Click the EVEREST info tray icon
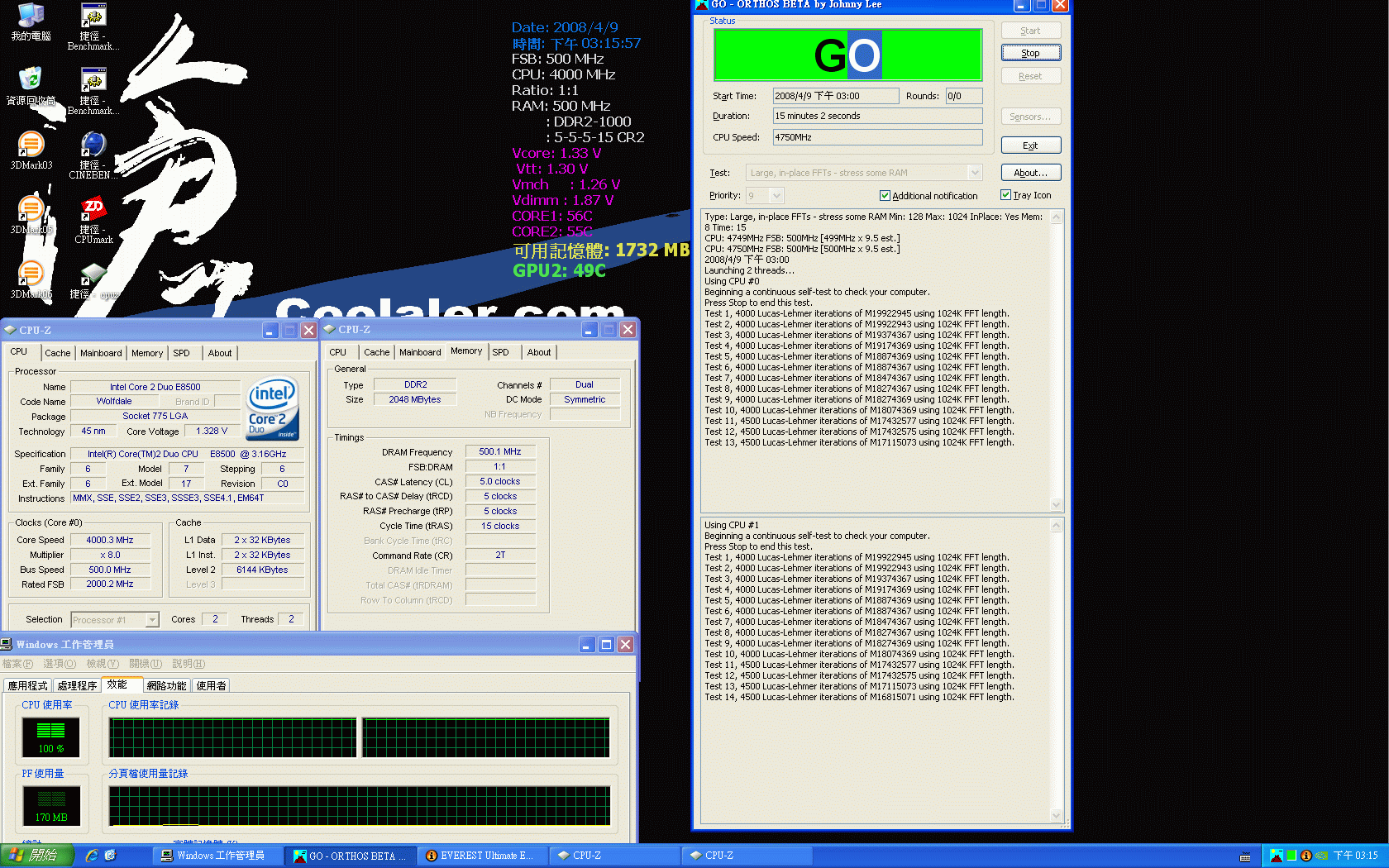The height and width of the screenshot is (868, 1389). pyautogui.click(x=1306, y=856)
